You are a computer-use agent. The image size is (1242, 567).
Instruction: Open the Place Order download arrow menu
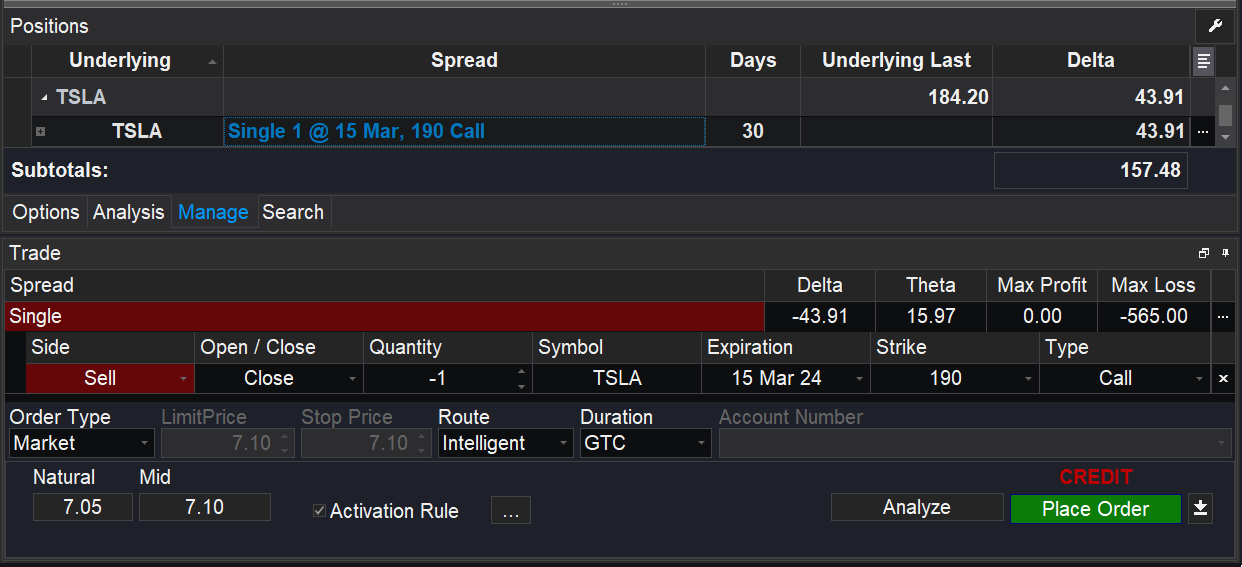click(x=1201, y=509)
